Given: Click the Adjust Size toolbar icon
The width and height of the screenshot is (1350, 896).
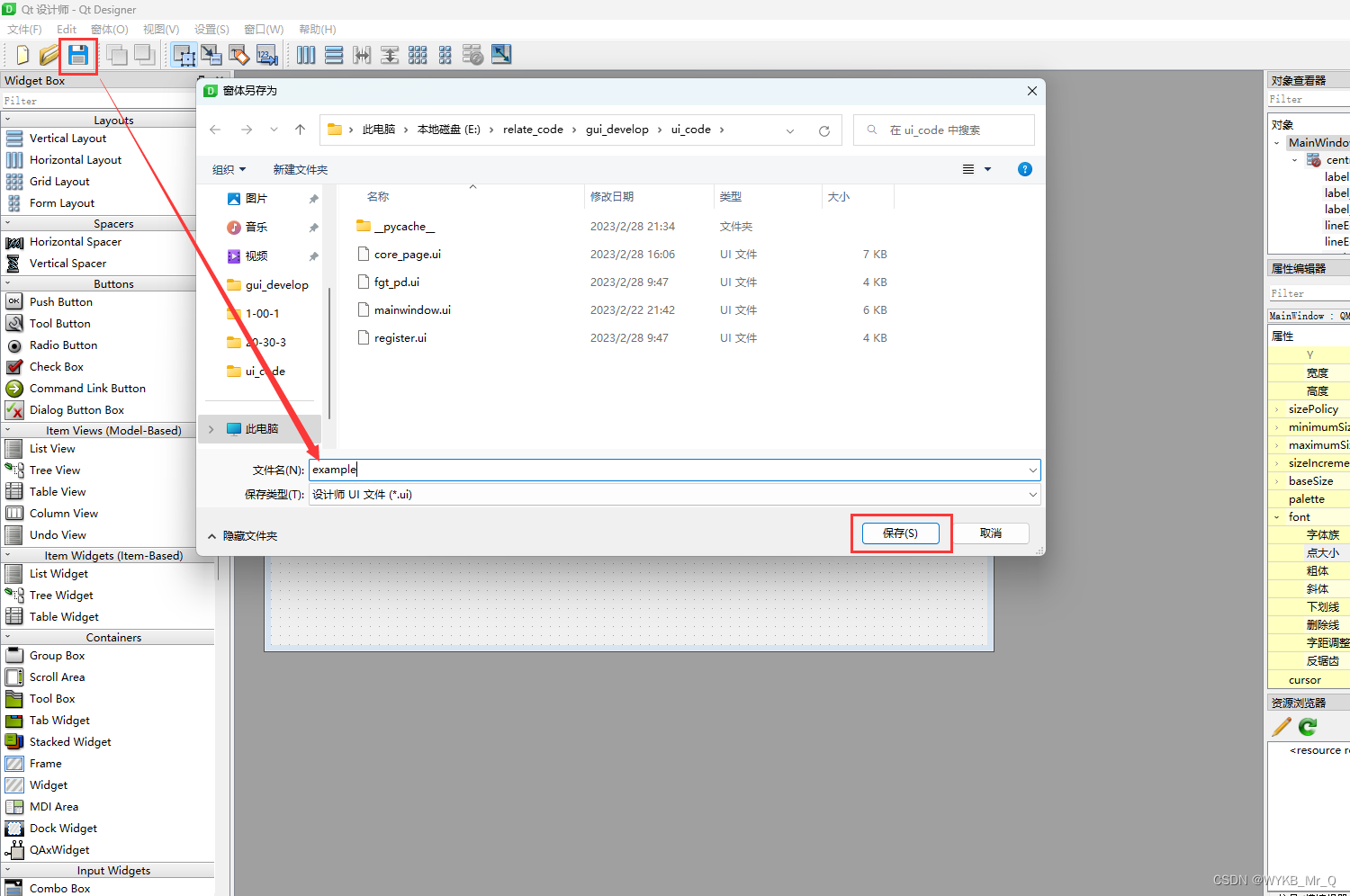Looking at the screenshot, I should point(501,55).
